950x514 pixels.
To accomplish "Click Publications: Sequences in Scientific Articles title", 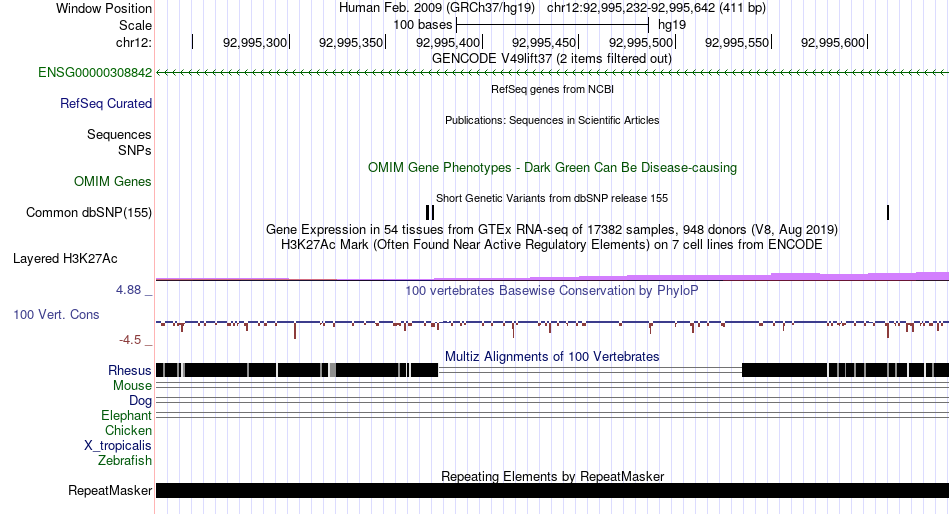I will [552, 120].
